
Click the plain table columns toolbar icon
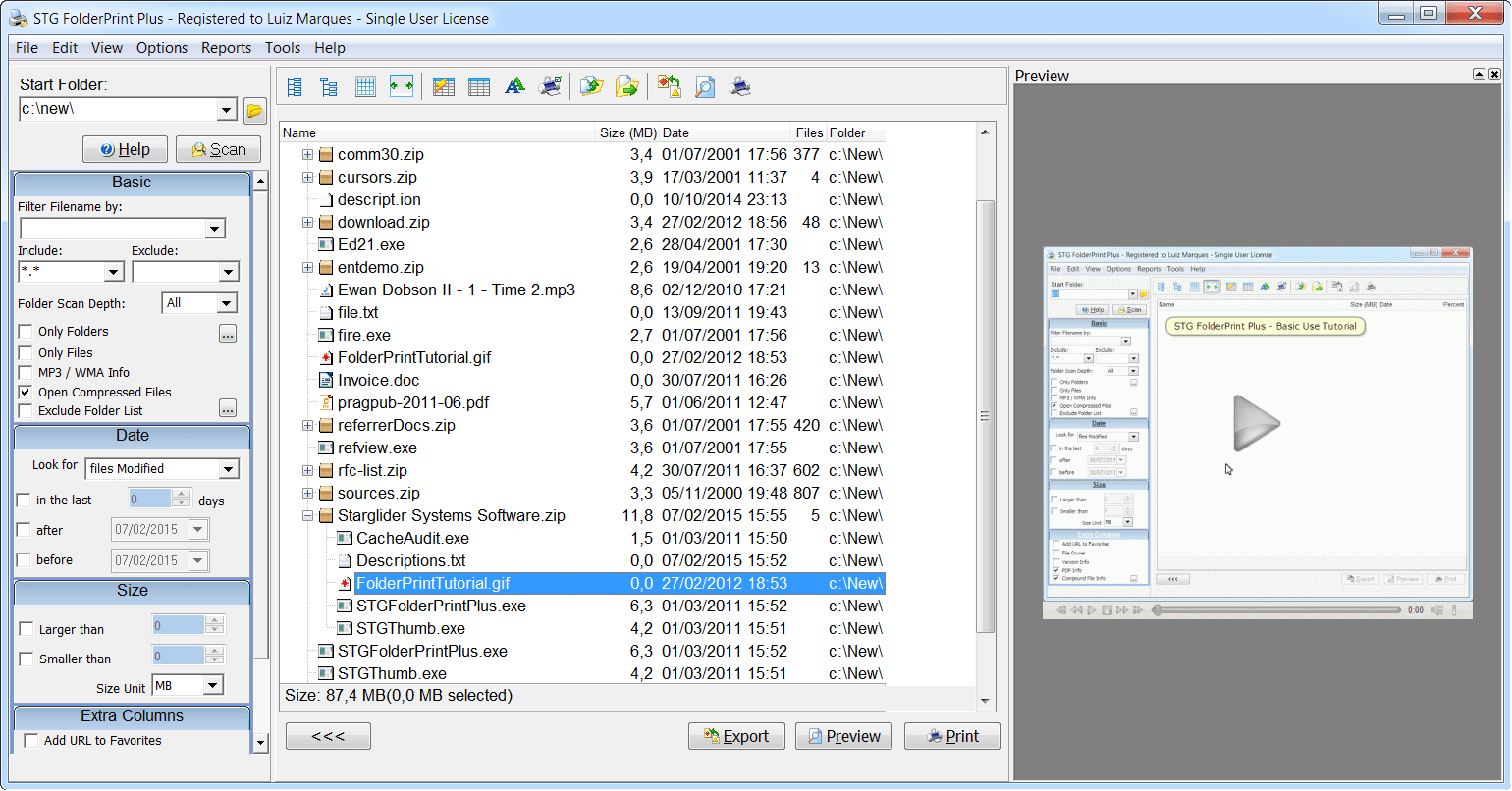[x=479, y=87]
